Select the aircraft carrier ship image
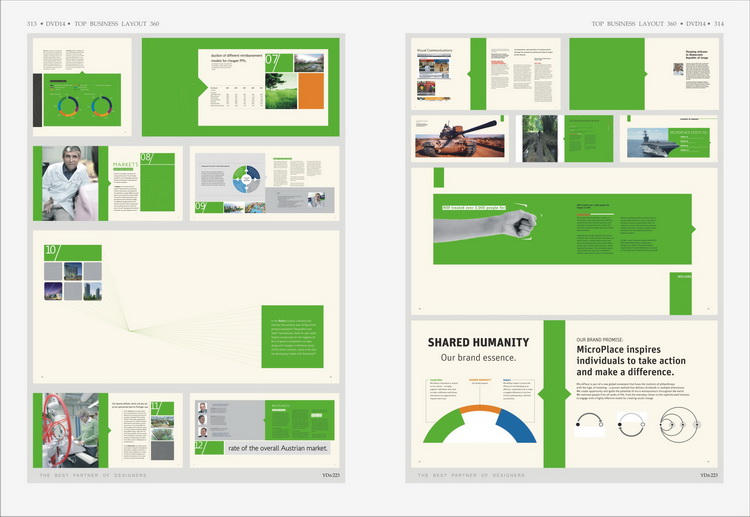This screenshot has height=517, width=750. tap(652, 142)
